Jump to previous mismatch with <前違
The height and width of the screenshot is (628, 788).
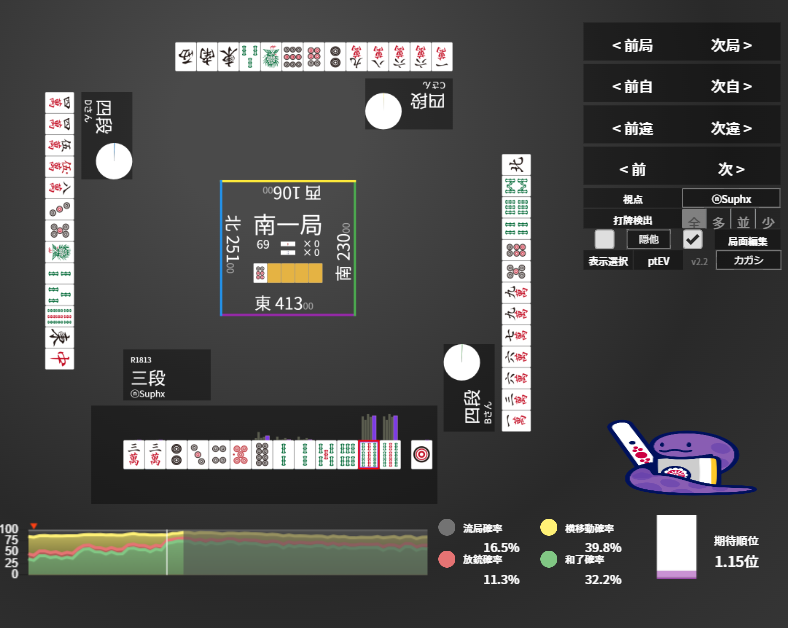632,129
